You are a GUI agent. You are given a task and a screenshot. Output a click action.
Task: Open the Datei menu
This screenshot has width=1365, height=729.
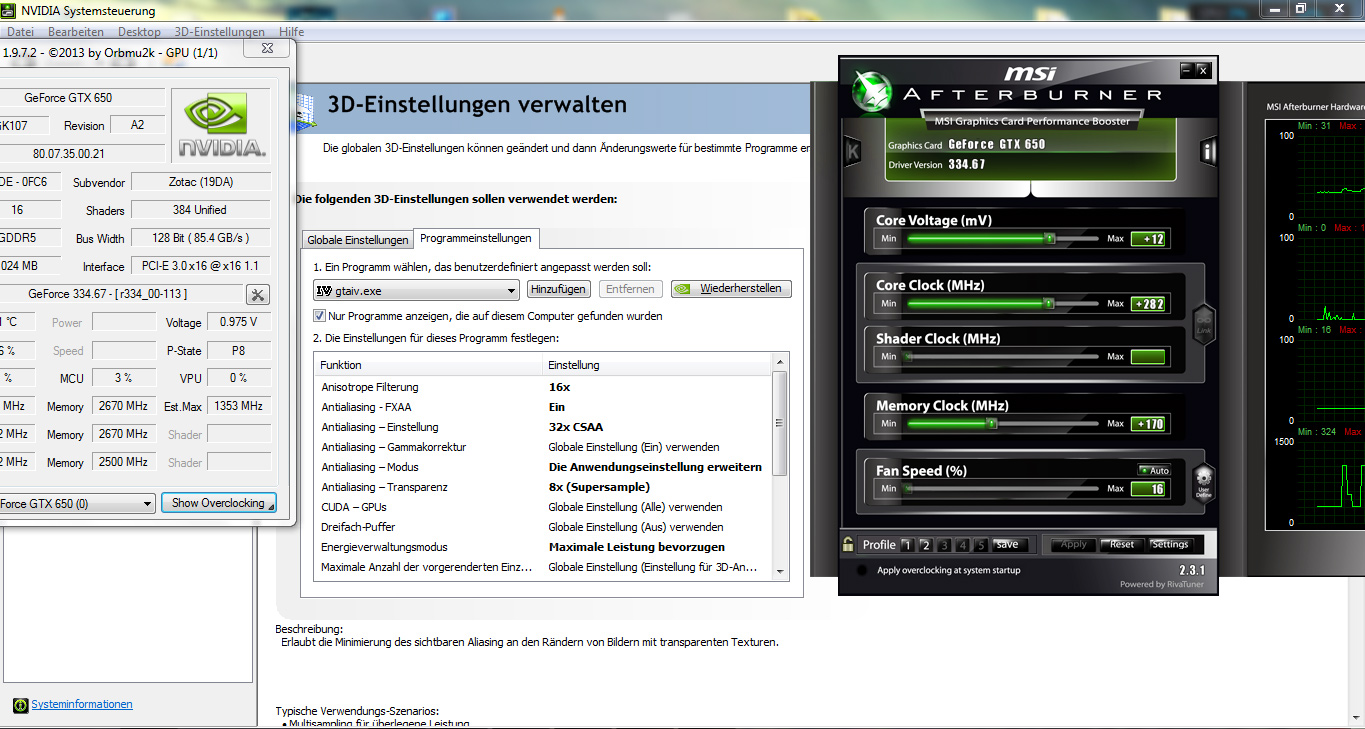[20, 32]
